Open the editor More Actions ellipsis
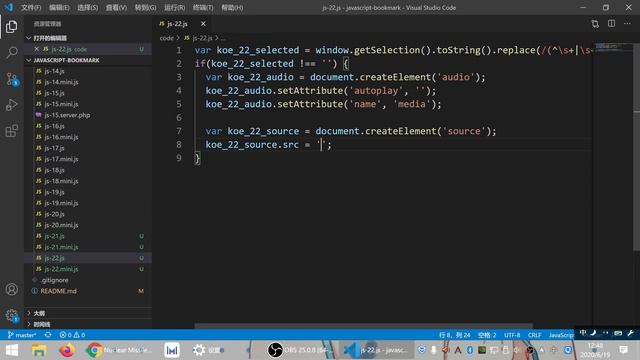 [627, 24]
